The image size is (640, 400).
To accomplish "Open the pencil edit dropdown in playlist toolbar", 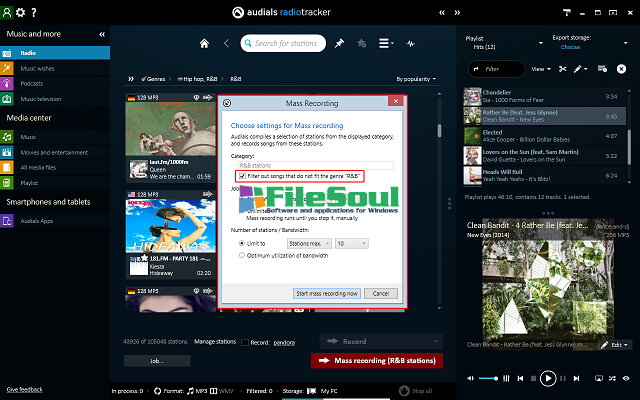I will coord(580,69).
